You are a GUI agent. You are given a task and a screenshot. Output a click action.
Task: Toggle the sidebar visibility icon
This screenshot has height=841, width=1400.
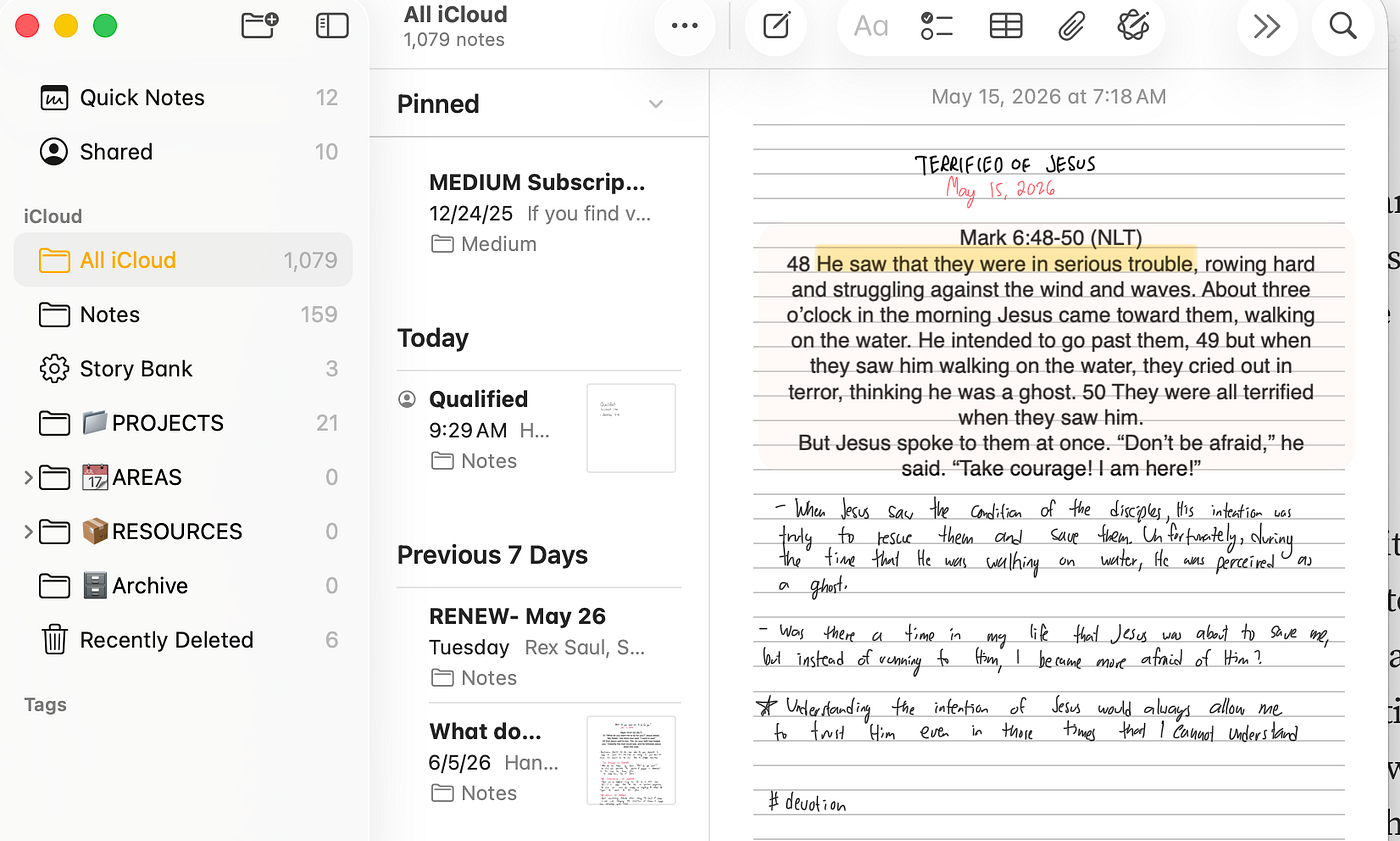tap(332, 25)
